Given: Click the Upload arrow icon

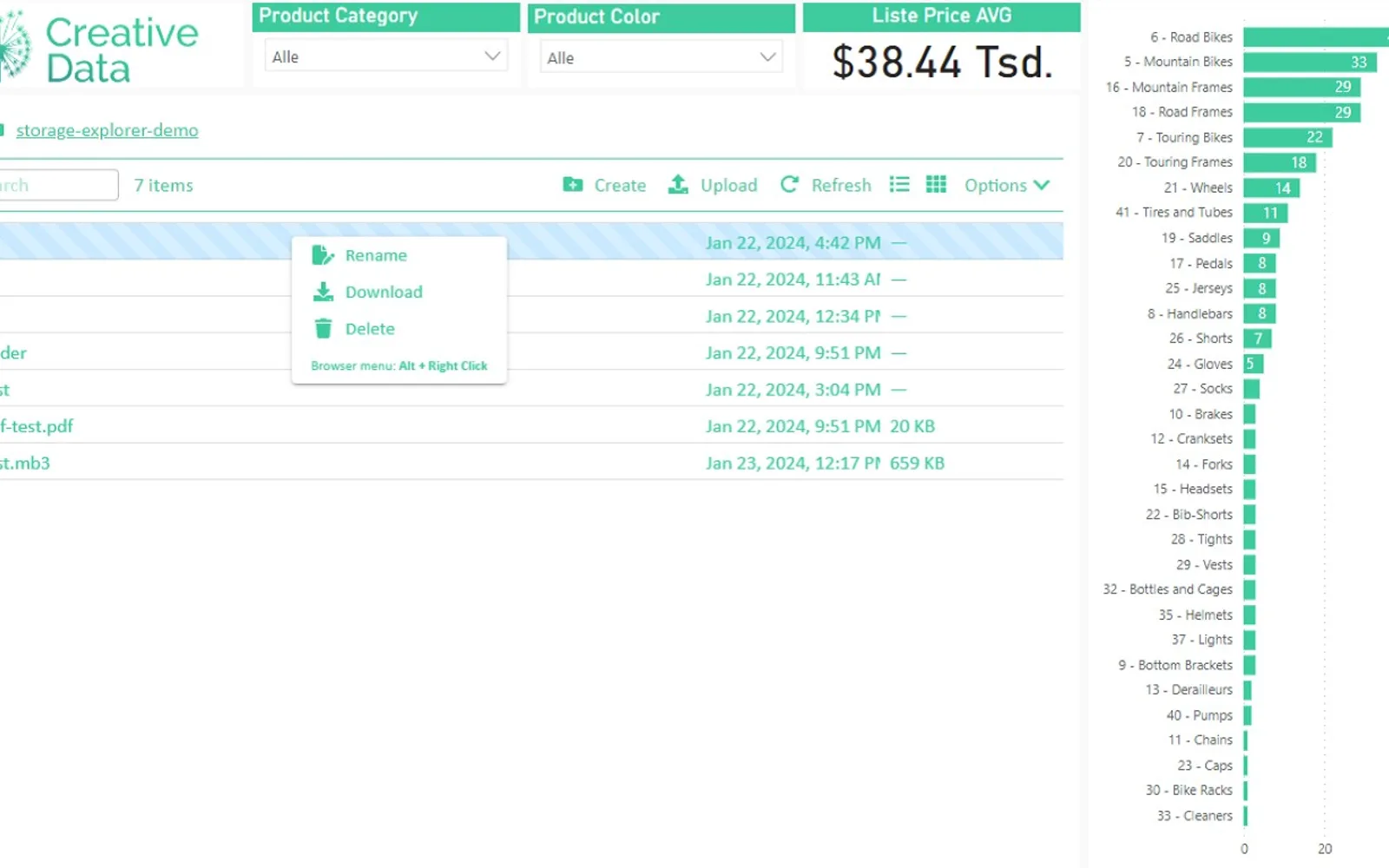Looking at the screenshot, I should tap(678, 184).
